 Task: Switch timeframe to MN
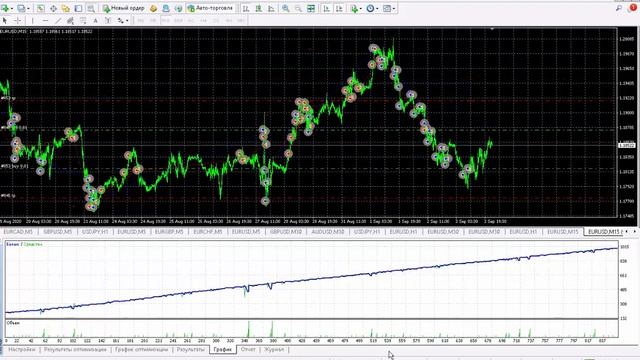(x=241, y=20)
